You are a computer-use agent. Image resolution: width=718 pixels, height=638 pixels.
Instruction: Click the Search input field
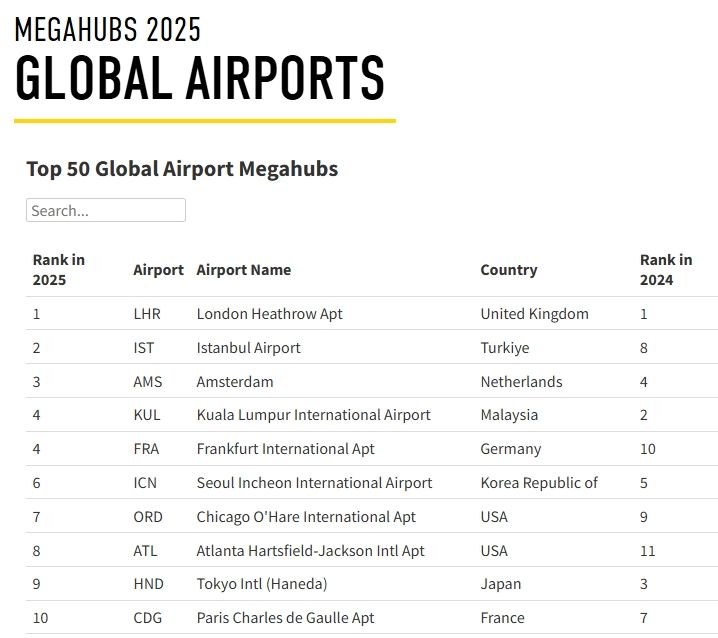pos(105,210)
